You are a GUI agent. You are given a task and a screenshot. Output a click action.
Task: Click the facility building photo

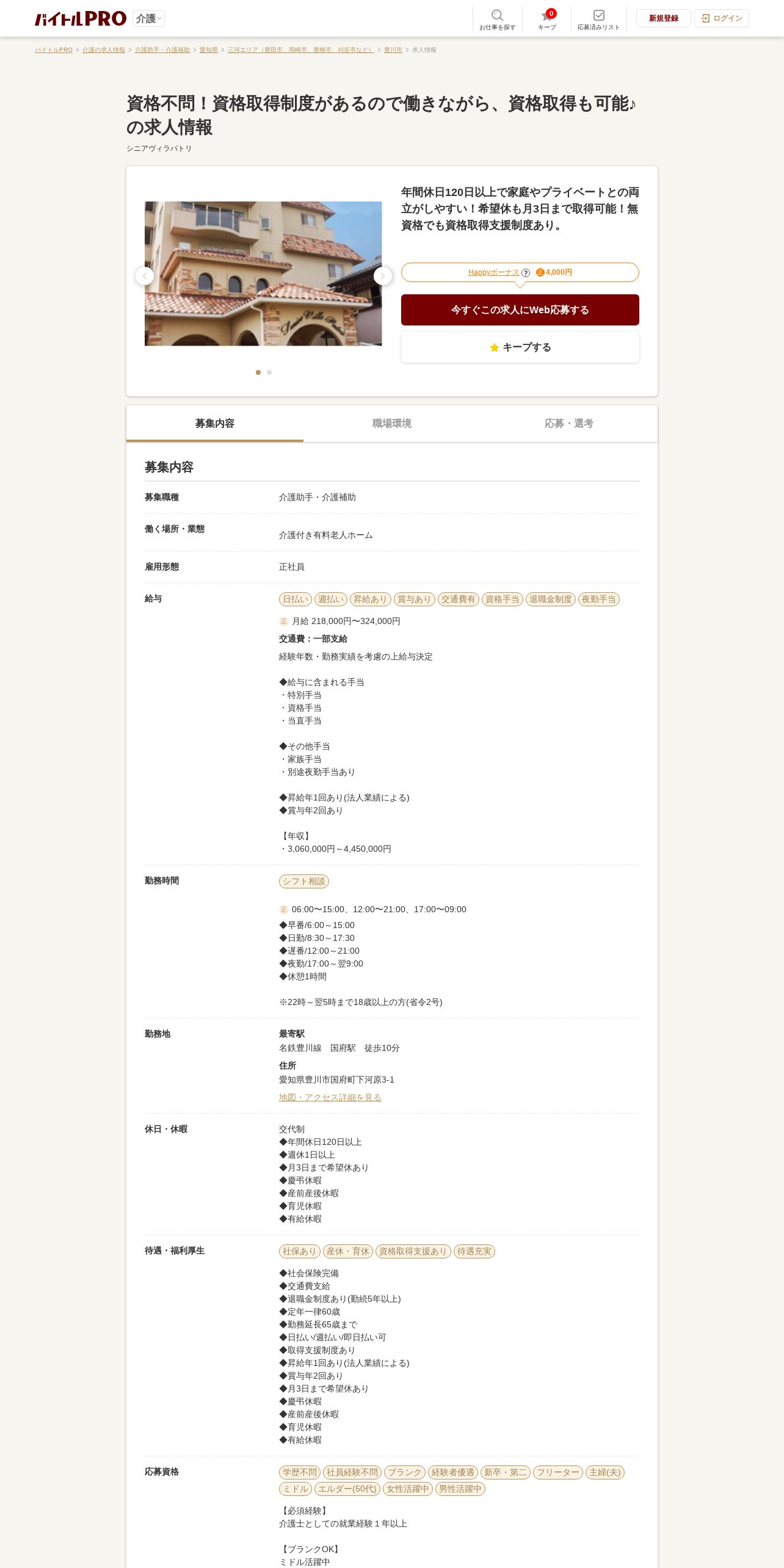click(263, 274)
